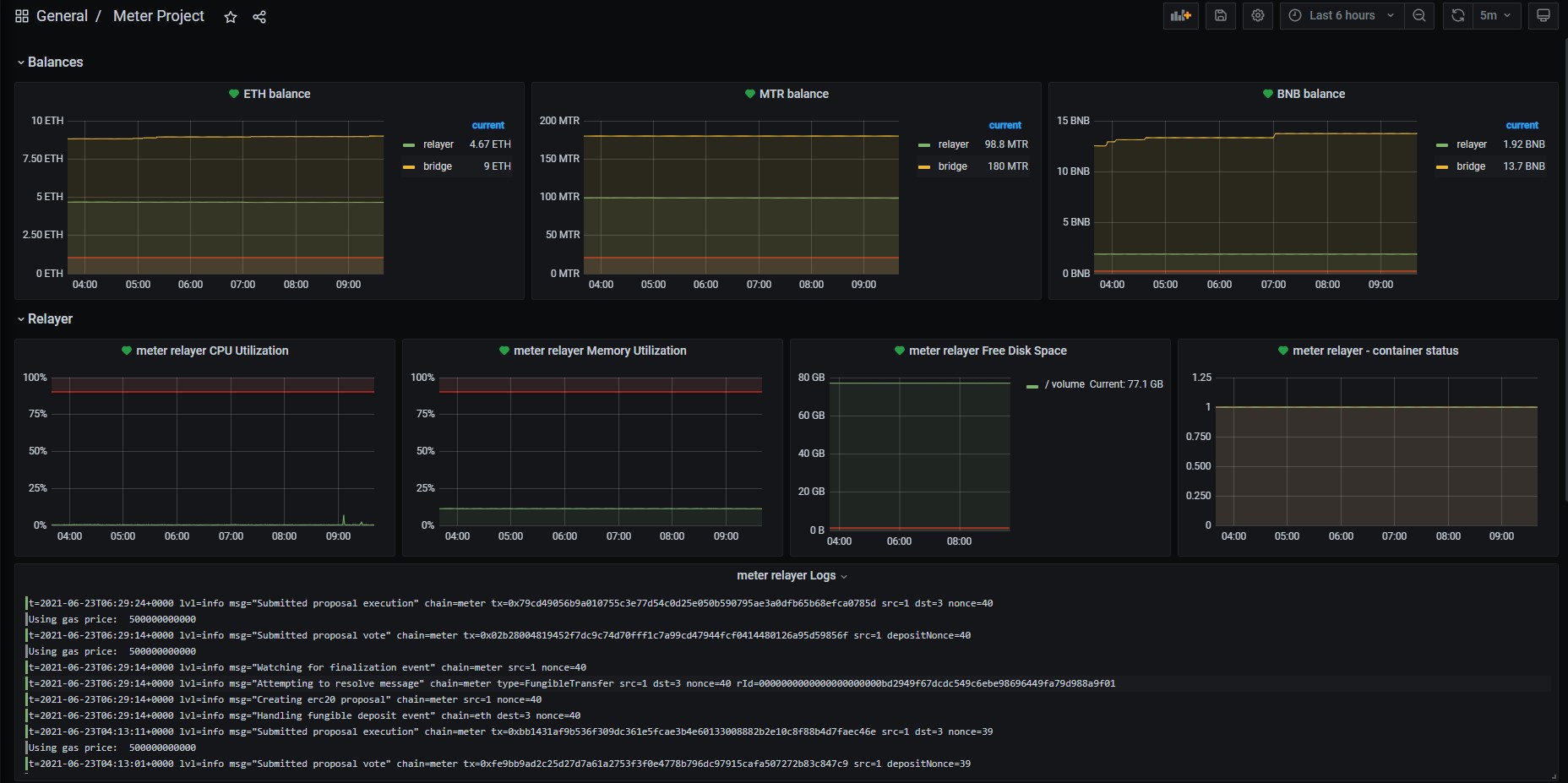Click container status heart alert icon
The height and width of the screenshot is (783, 1568).
tap(1283, 351)
